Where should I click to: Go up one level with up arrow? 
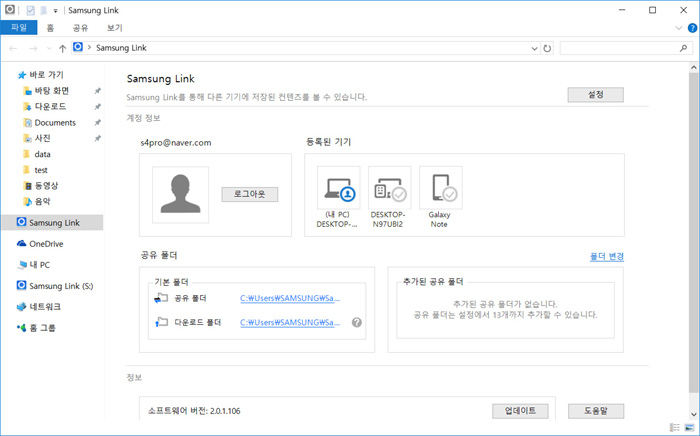pyautogui.click(x=62, y=48)
